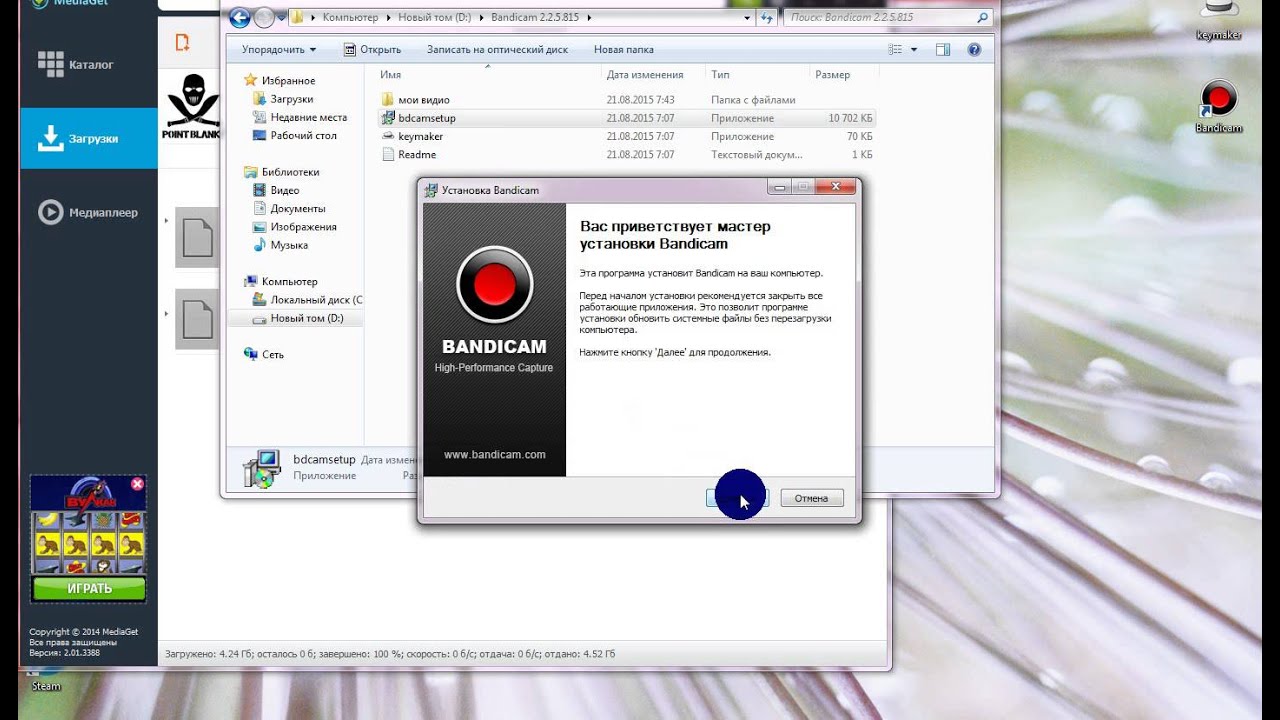Screen dimensions: 1280x720
Task: Refresh the Explorer folder view
Action: pos(767,17)
